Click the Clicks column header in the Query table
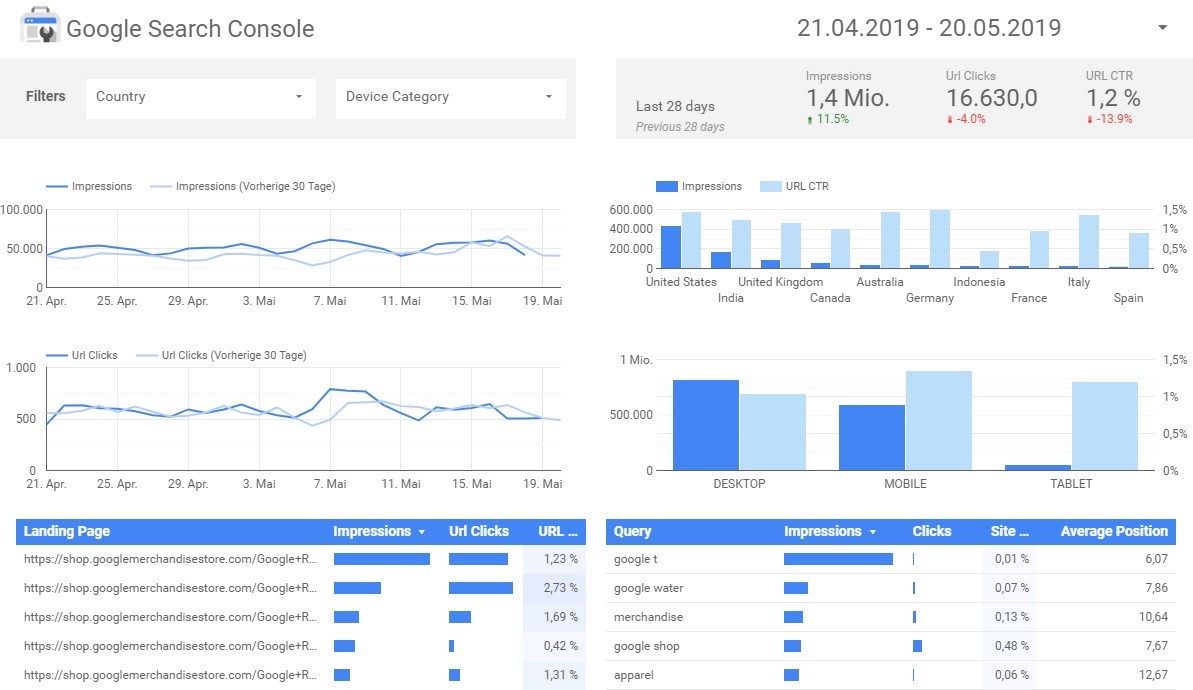1193x690 pixels. point(931,531)
